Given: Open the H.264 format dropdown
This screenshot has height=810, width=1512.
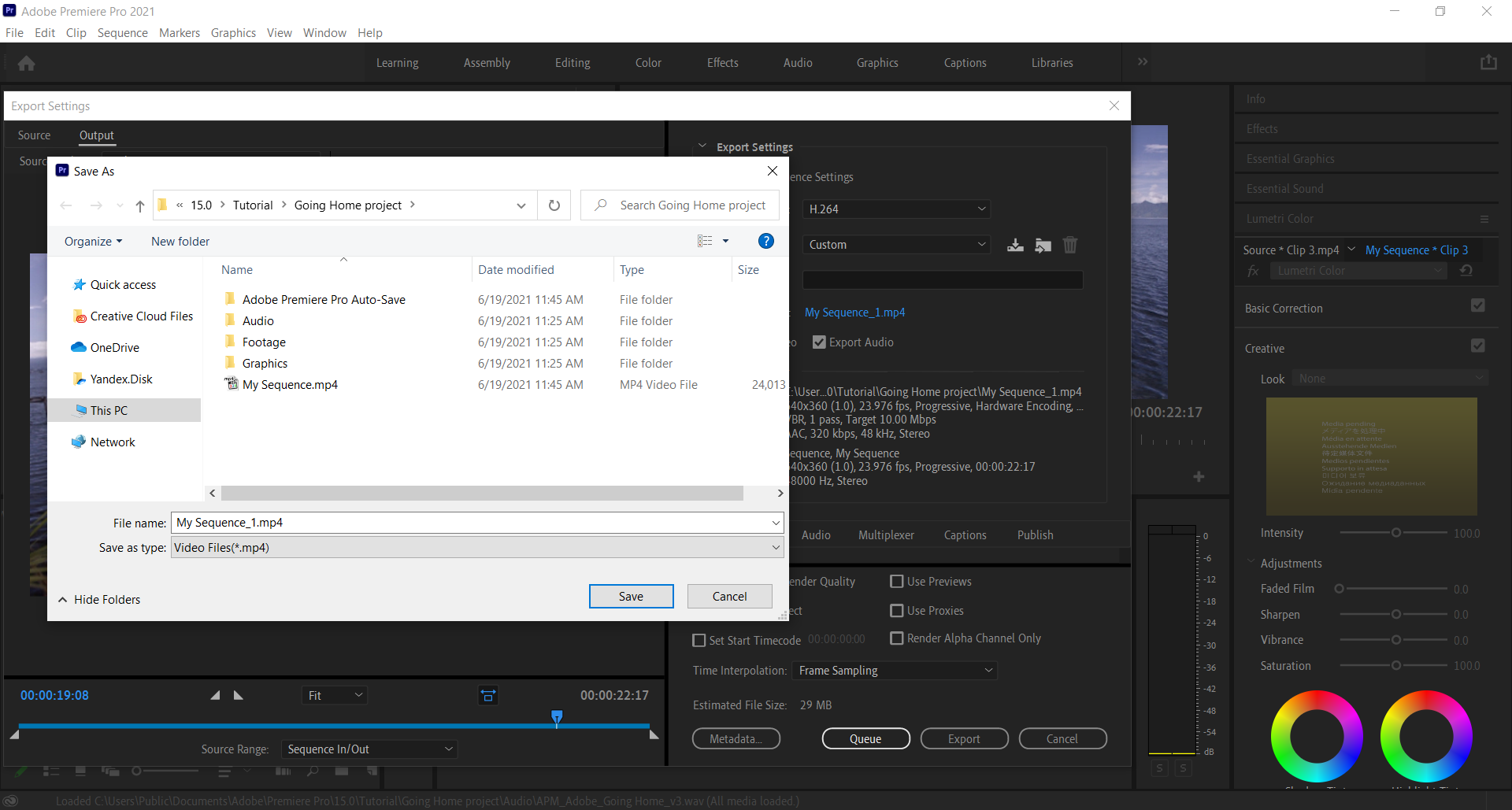Looking at the screenshot, I should coord(896,209).
